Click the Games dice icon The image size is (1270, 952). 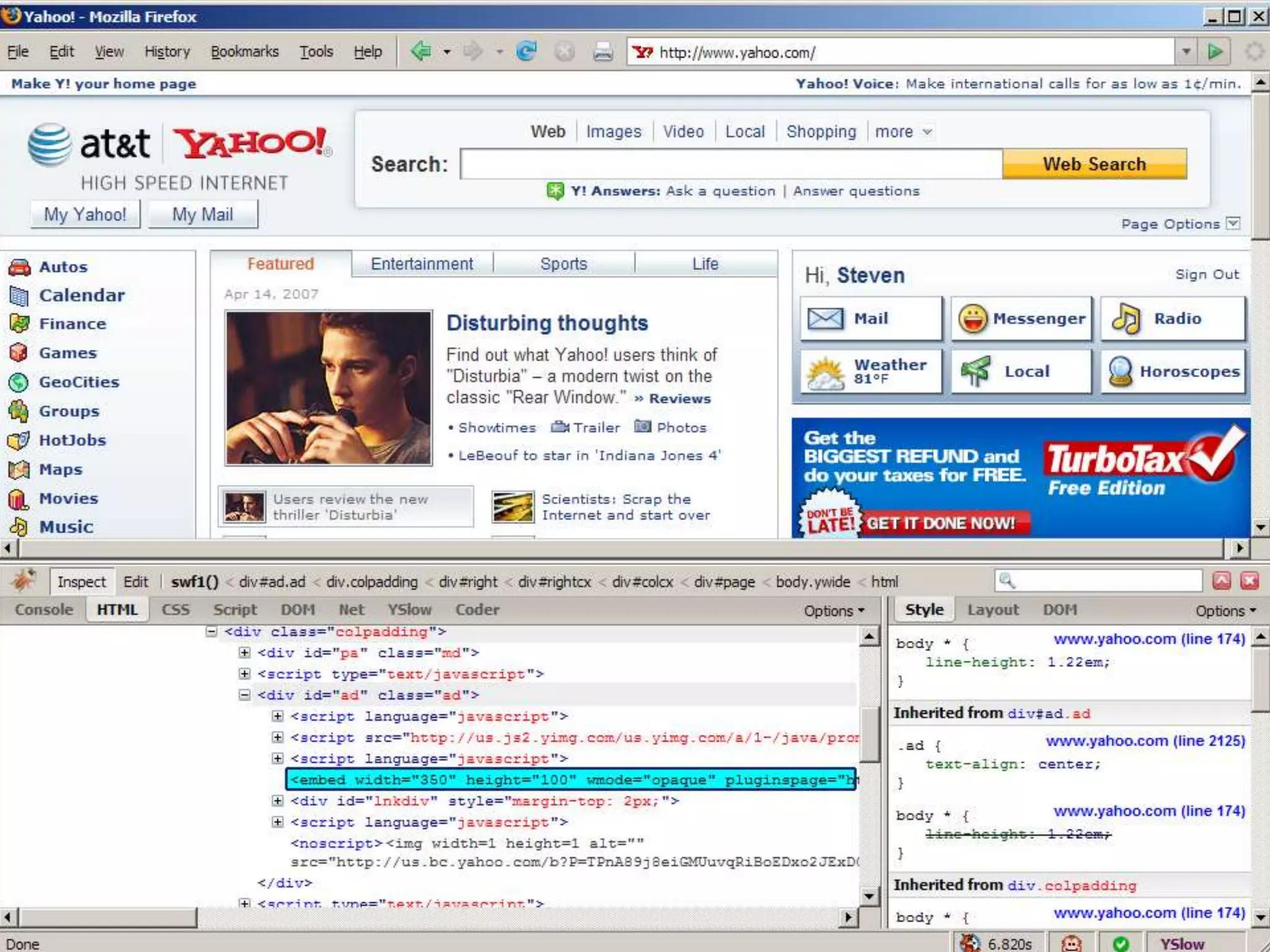(x=19, y=353)
